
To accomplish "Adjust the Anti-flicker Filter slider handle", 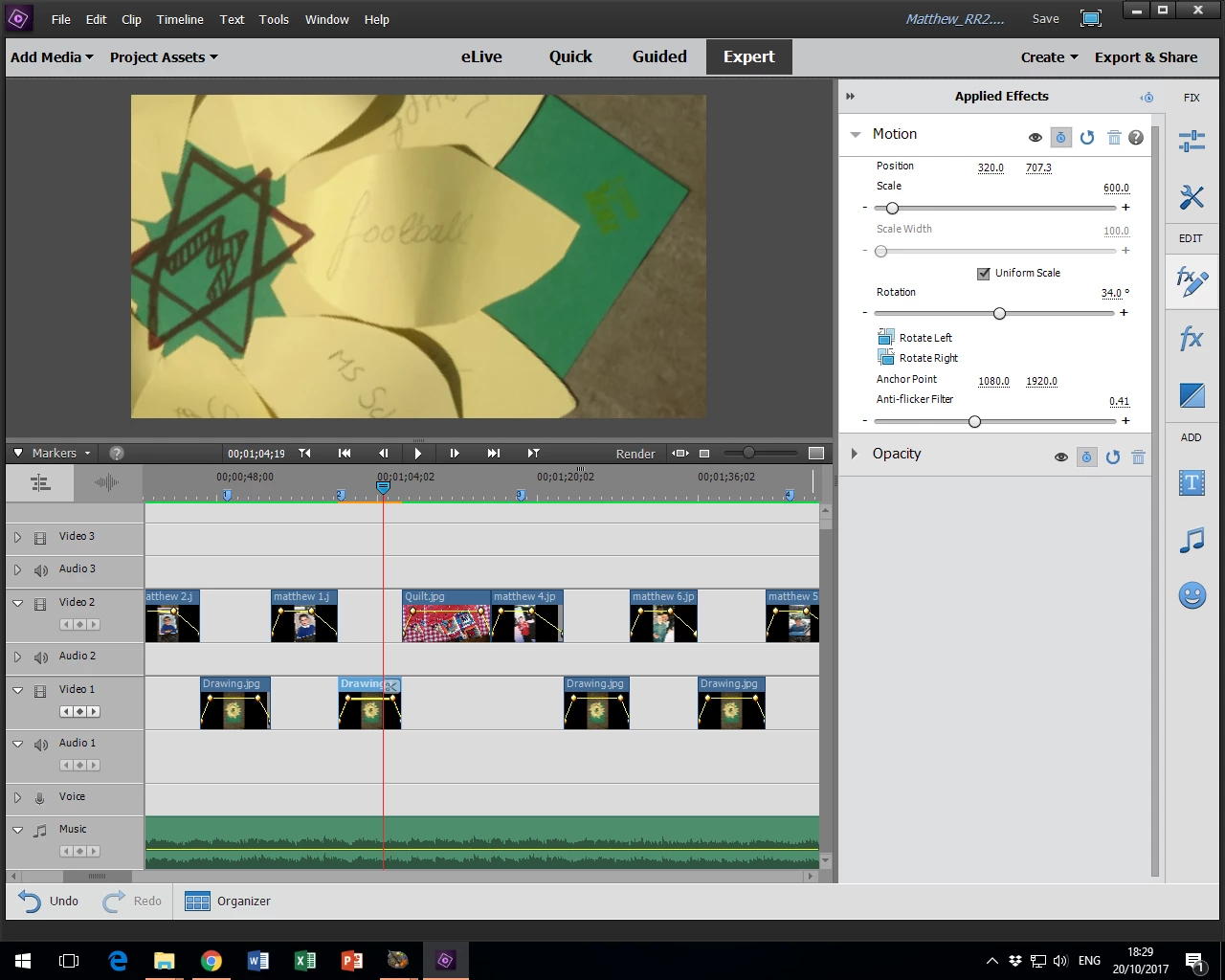I will point(974,421).
